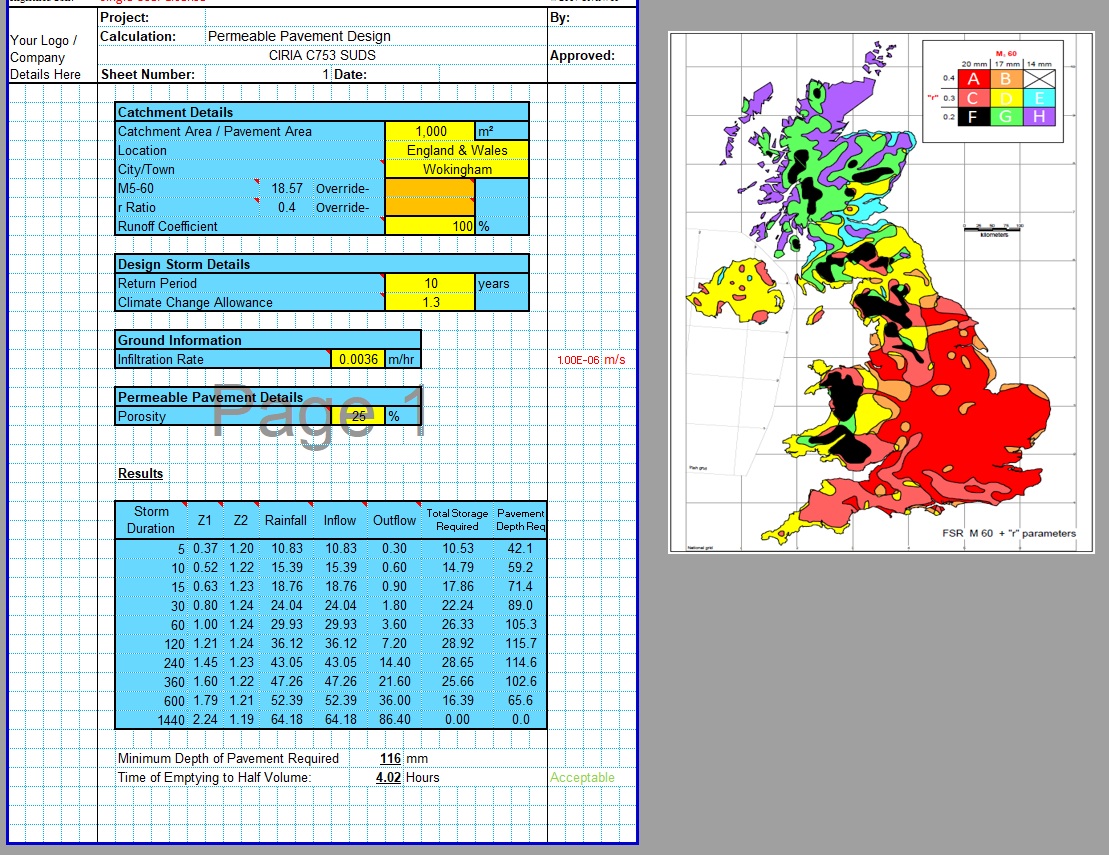Select the Catchment Area input showing 1,000
This screenshot has height=855, width=1109.
pos(430,130)
